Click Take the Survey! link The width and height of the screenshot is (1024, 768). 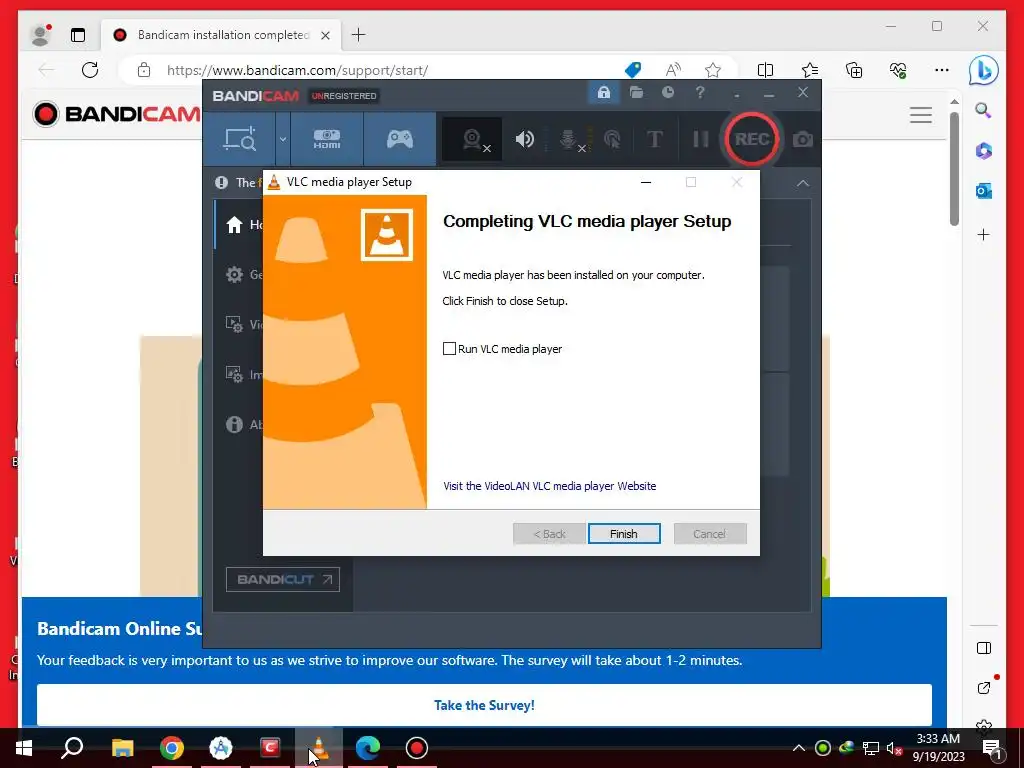click(x=484, y=705)
